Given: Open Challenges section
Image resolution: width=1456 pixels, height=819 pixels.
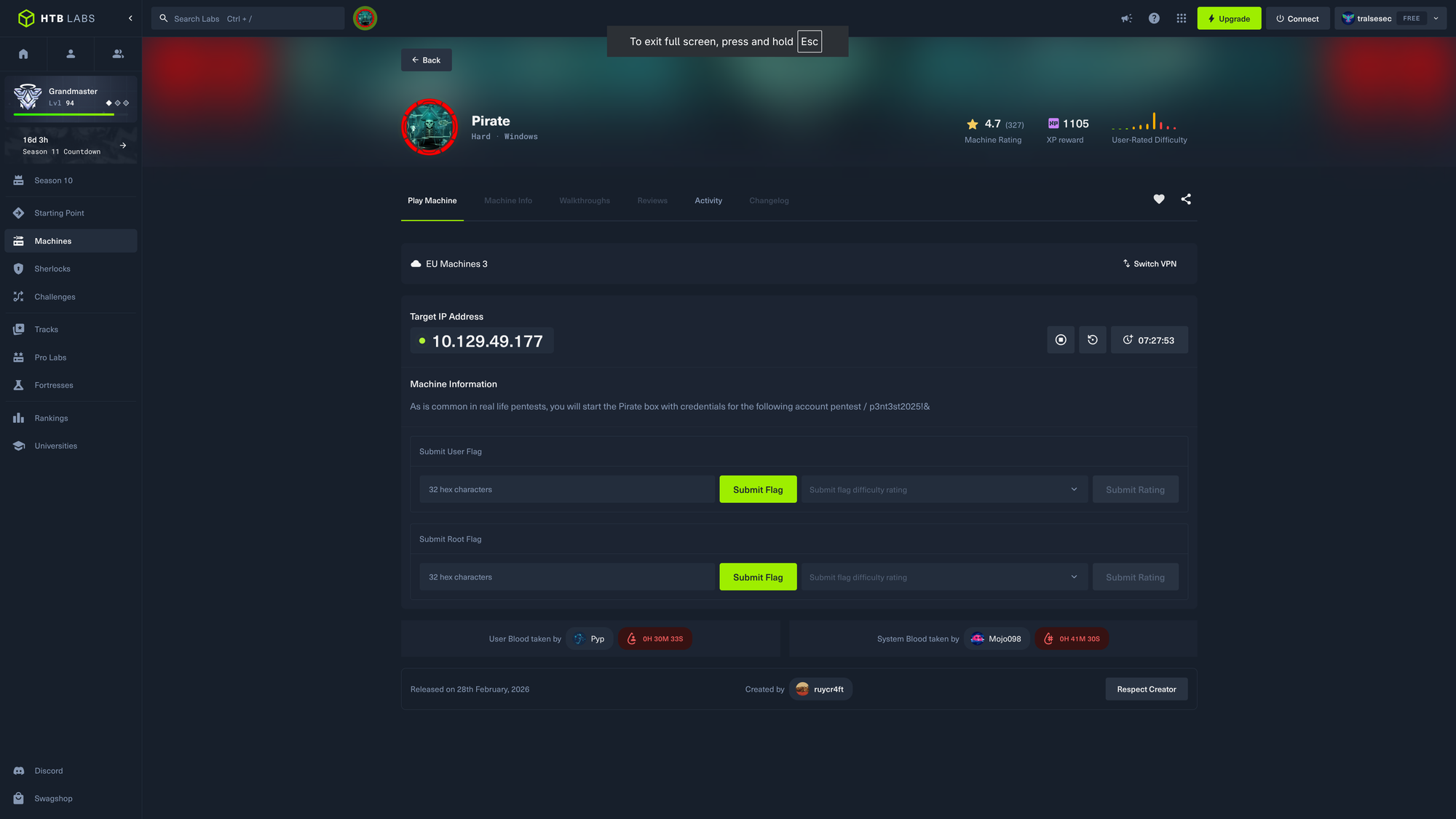Looking at the screenshot, I should [71, 297].
